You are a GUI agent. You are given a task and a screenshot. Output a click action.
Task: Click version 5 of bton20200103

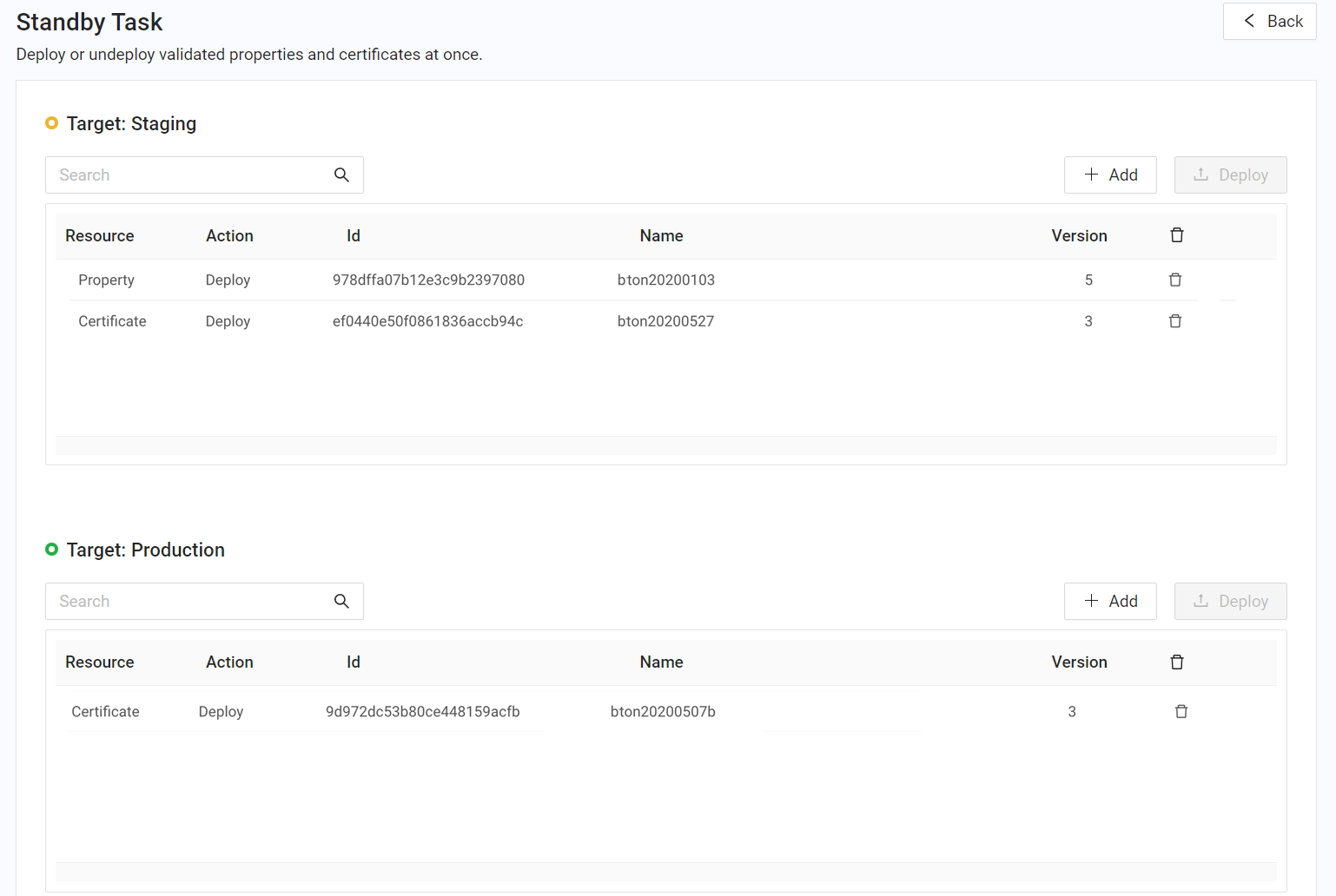(1088, 280)
